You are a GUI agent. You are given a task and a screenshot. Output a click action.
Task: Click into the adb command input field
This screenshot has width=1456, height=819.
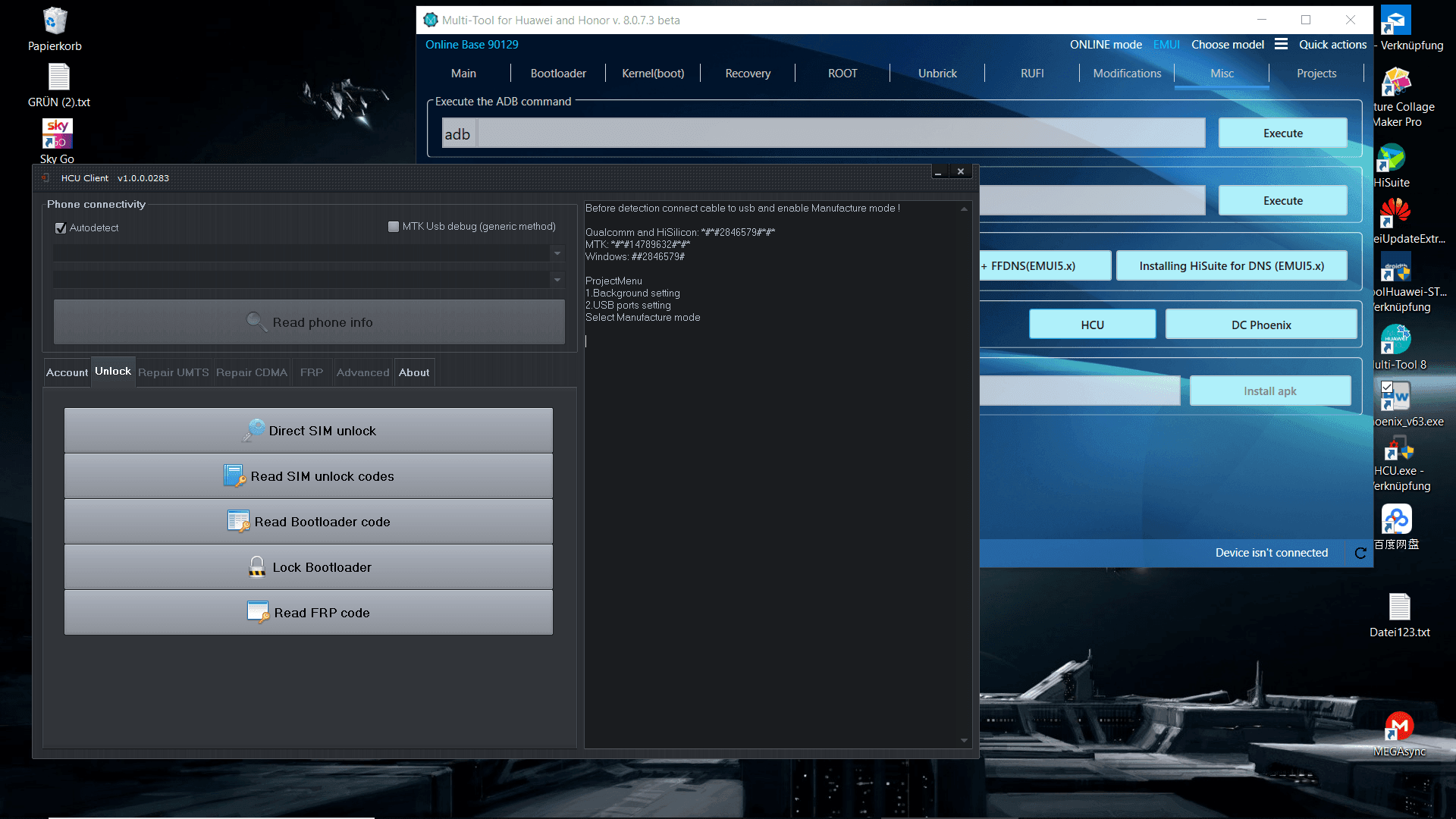841,133
